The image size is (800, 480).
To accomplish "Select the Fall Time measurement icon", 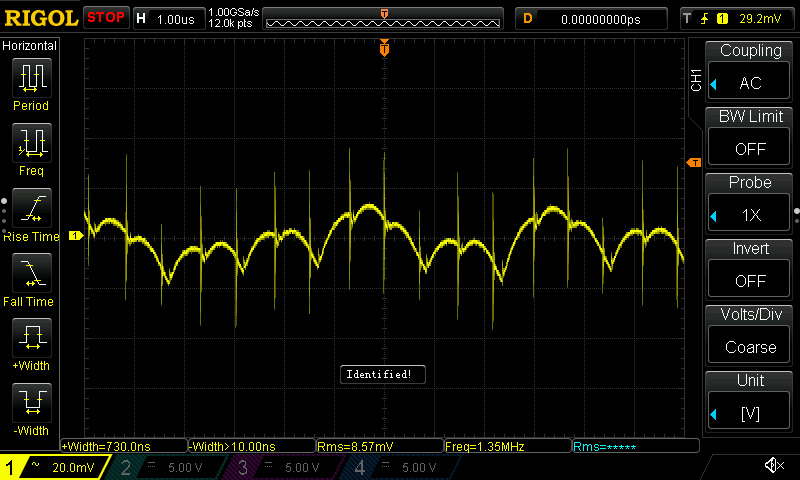I will click(x=31, y=277).
